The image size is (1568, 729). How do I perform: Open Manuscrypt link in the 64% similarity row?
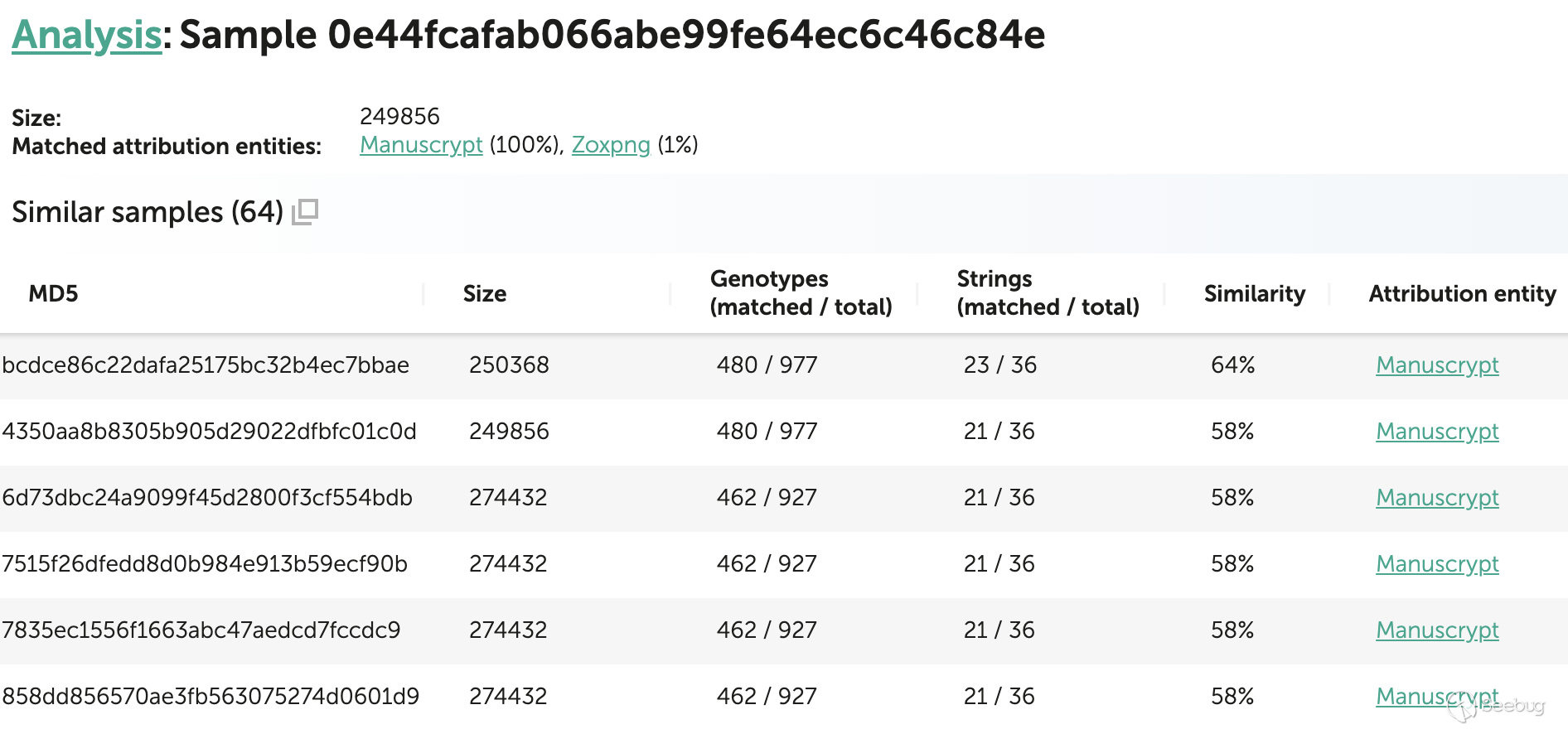[x=1437, y=365]
